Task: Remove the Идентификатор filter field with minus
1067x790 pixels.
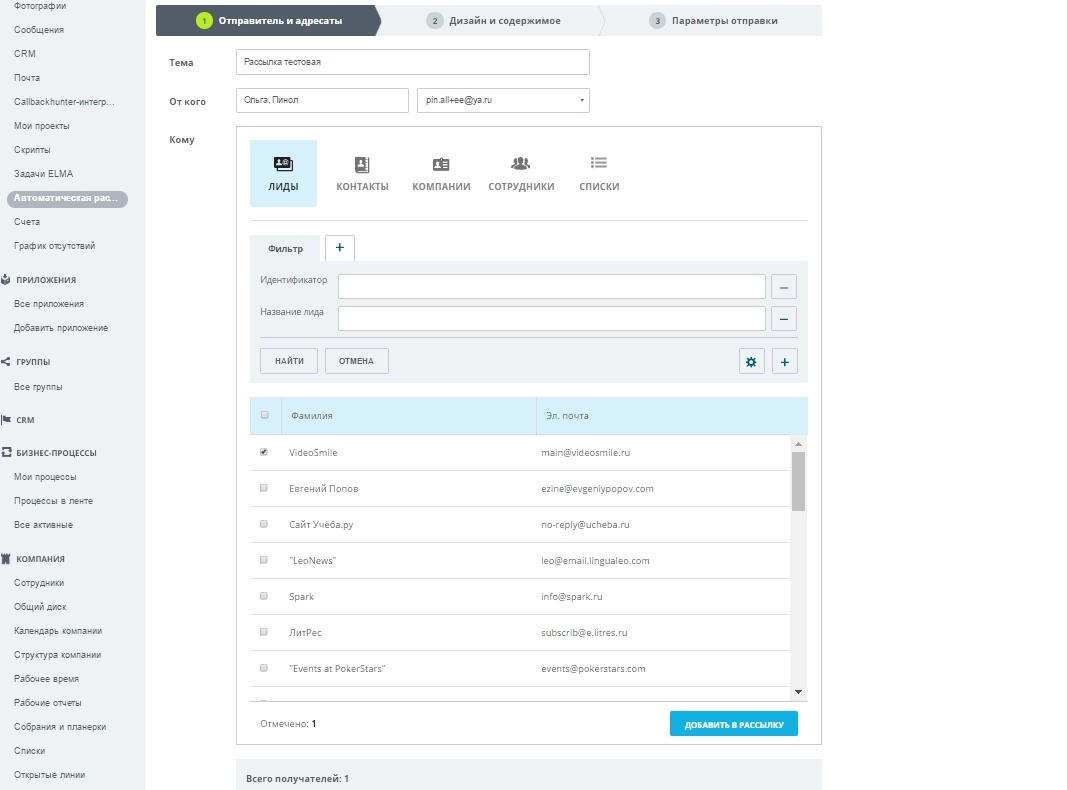Action: (x=784, y=287)
